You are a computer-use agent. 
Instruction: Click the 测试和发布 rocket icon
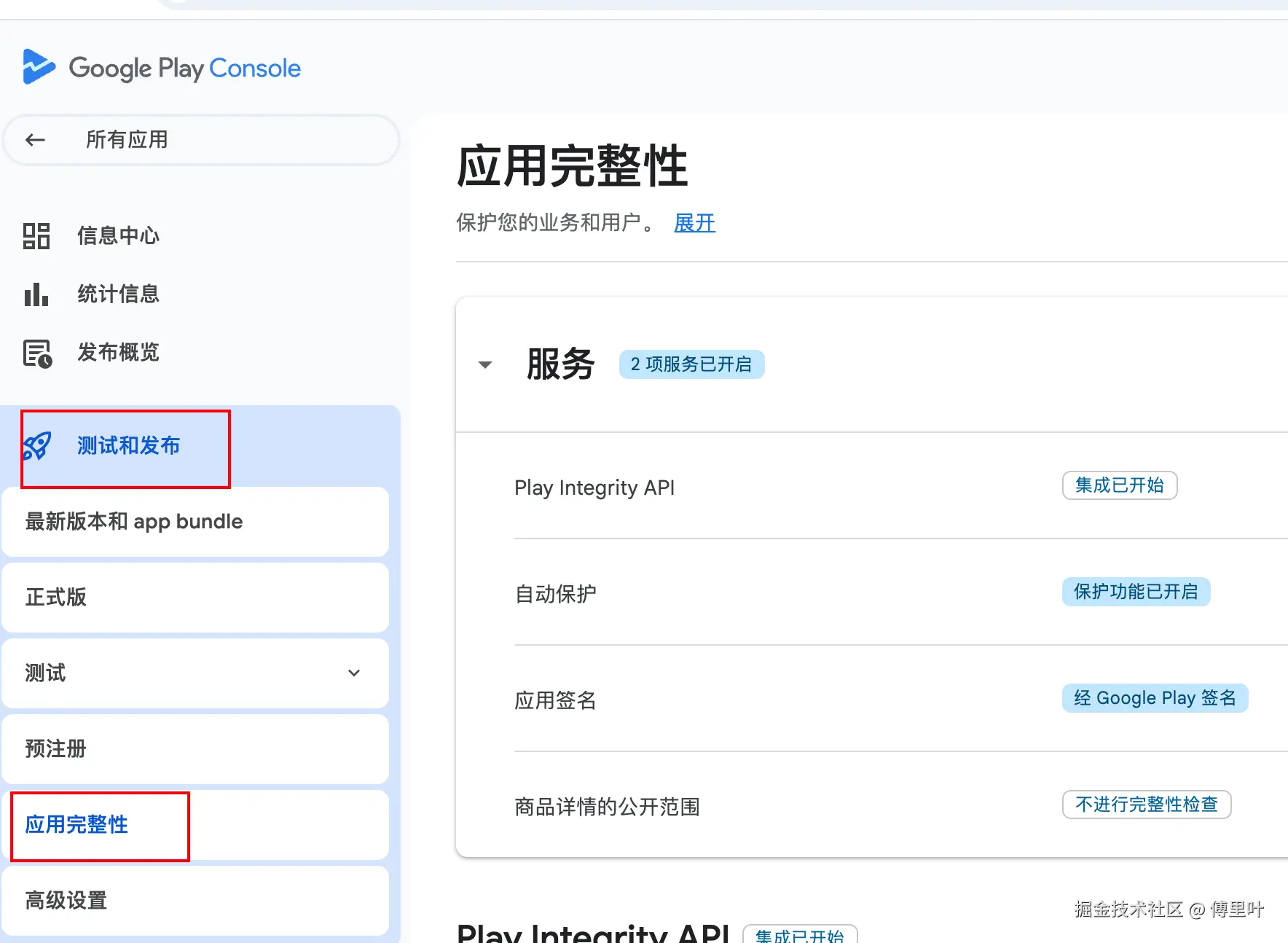click(x=37, y=446)
